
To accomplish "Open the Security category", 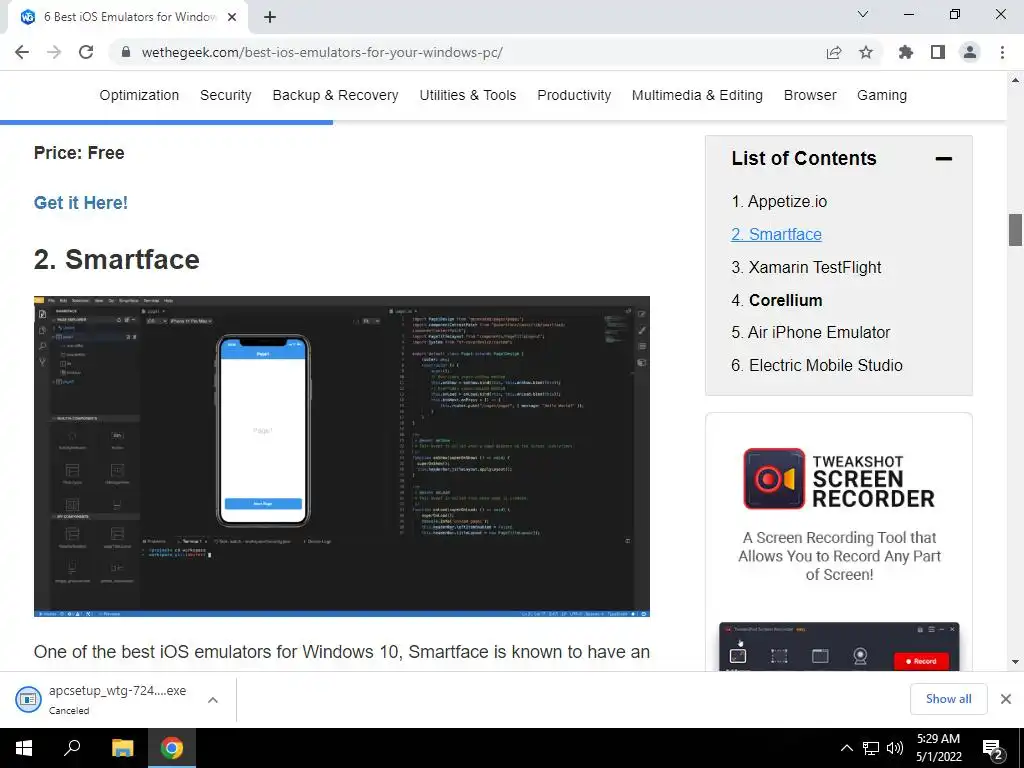I will point(225,95).
